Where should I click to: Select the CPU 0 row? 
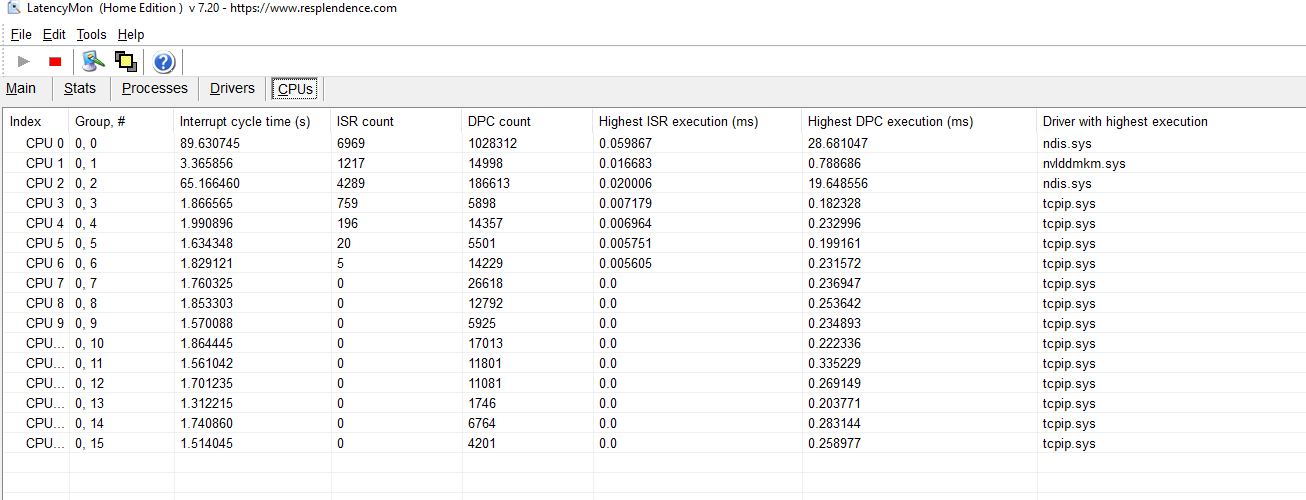pyautogui.click(x=653, y=143)
